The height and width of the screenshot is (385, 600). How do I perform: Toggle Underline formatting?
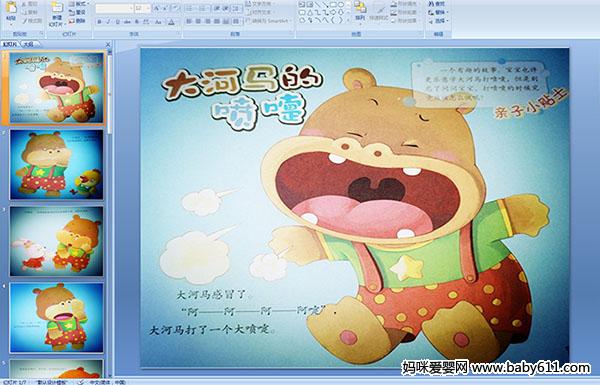tap(117, 22)
